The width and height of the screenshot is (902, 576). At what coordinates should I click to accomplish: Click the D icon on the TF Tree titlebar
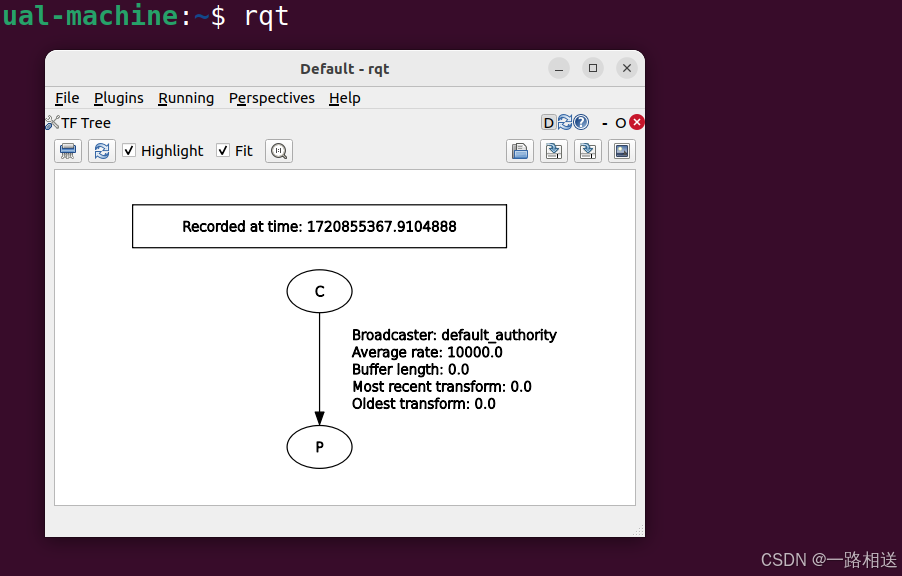[x=547, y=122]
